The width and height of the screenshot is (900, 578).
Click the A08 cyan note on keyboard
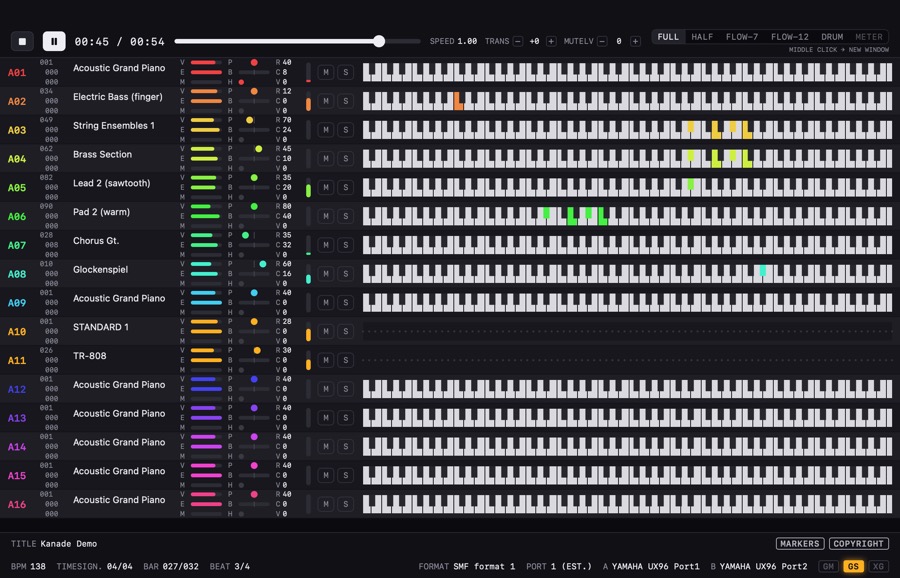[x=762, y=270]
